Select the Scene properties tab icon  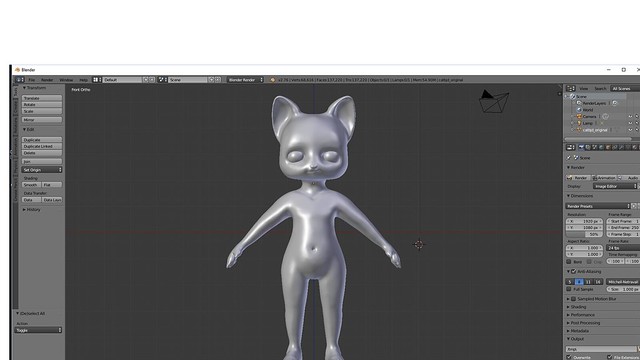(595, 147)
